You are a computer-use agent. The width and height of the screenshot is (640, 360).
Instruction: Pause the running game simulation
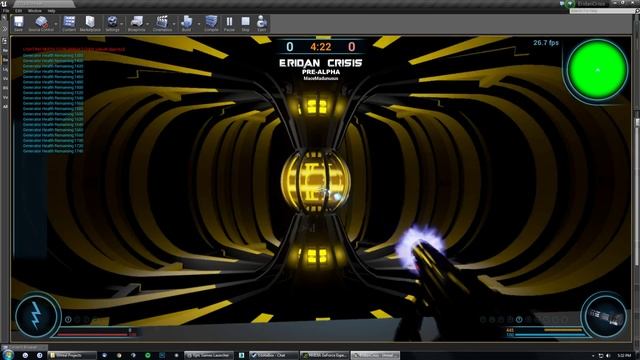[229, 23]
